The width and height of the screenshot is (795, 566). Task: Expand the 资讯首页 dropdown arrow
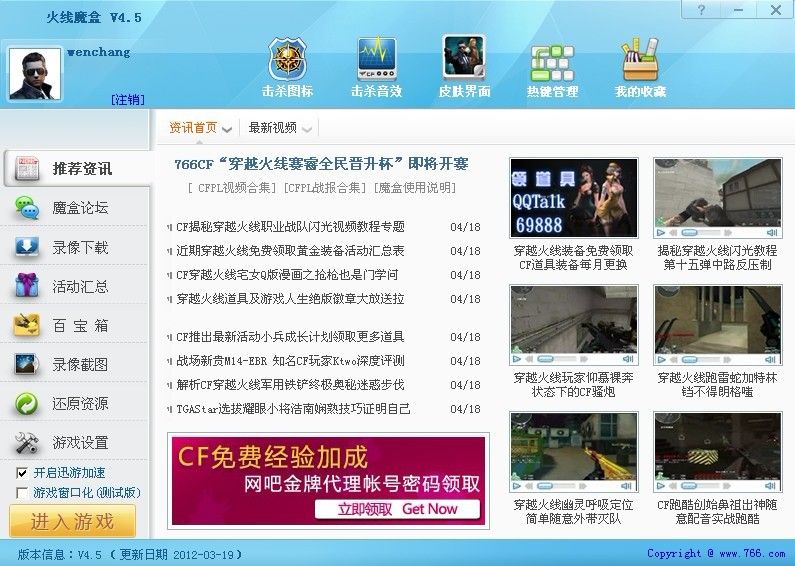tap(227, 129)
